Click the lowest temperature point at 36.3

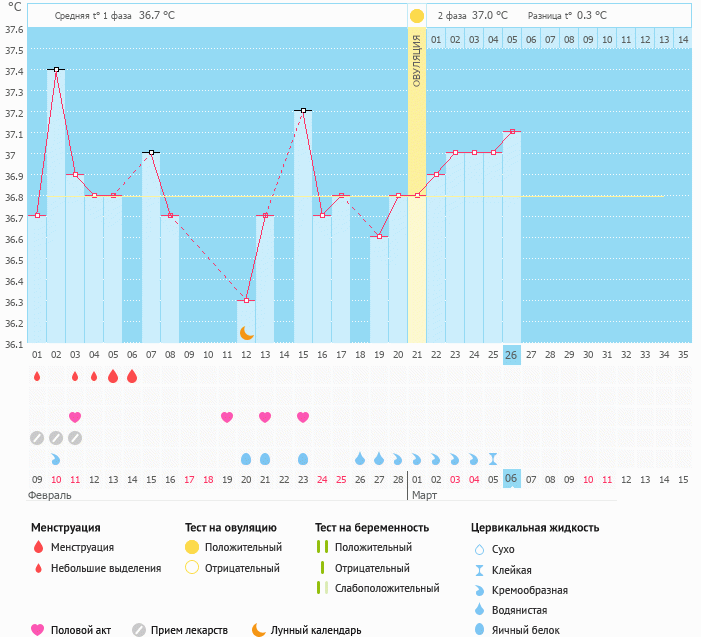click(x=246, y=300)
